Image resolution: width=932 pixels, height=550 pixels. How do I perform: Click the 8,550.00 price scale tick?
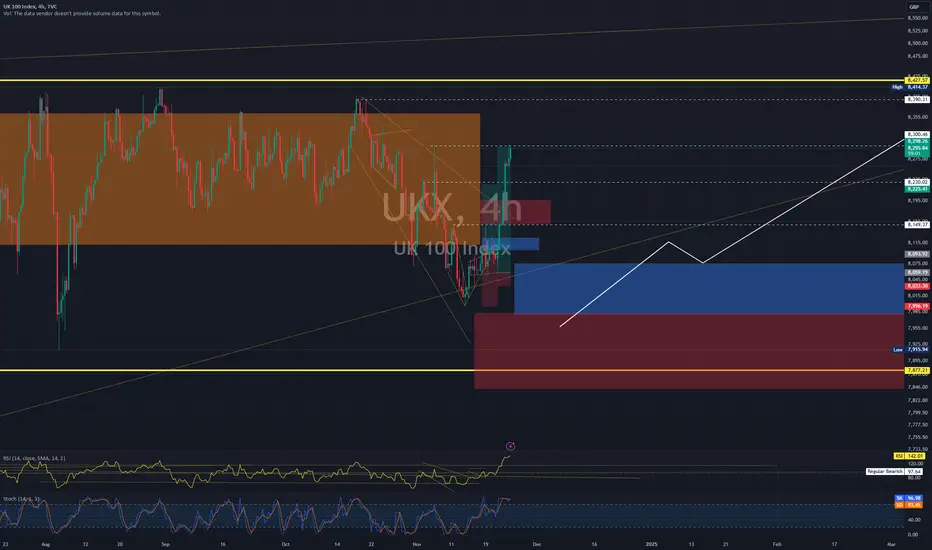tap(918, 18)
